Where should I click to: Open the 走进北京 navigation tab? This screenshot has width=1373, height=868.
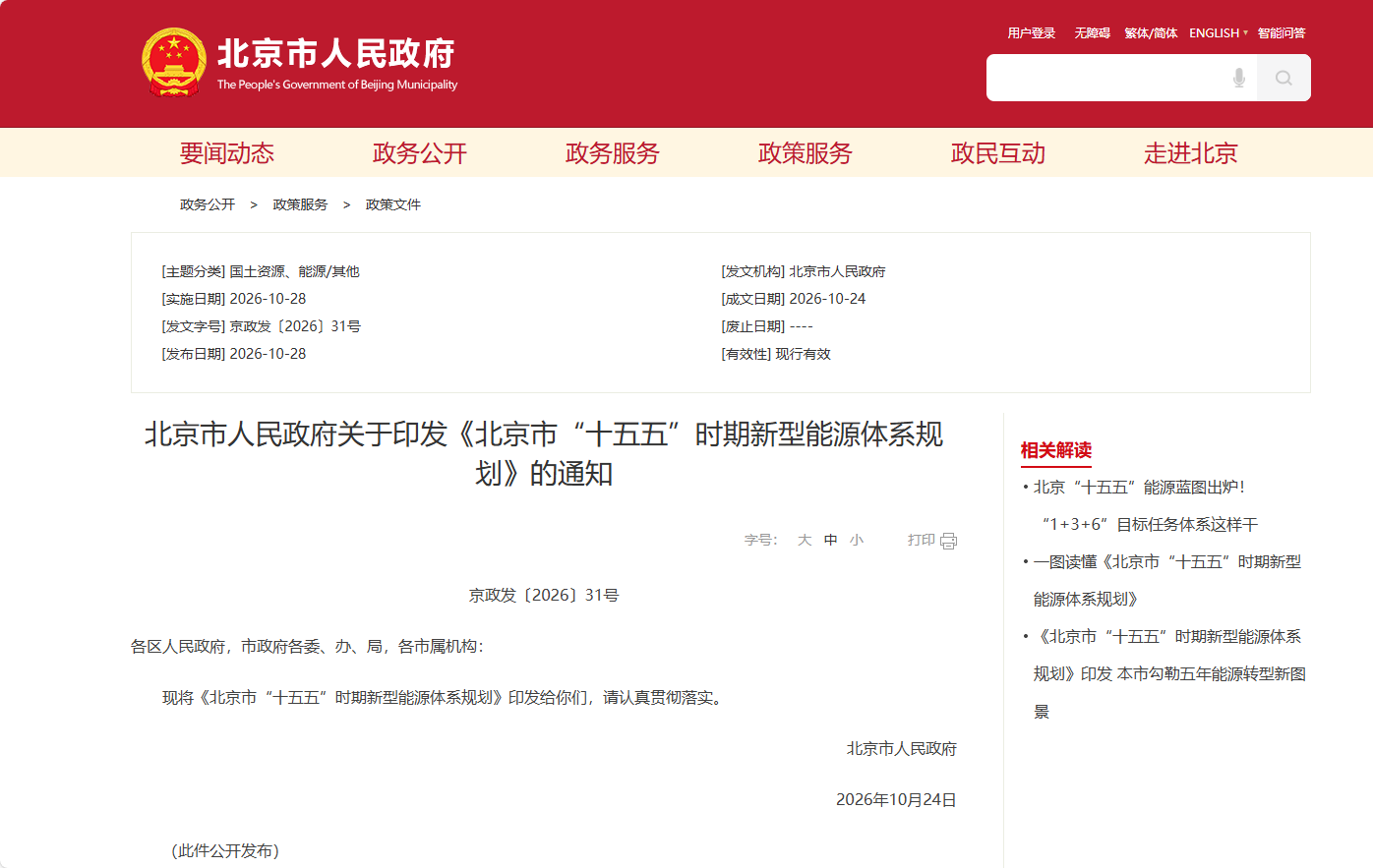(1191, 153)
